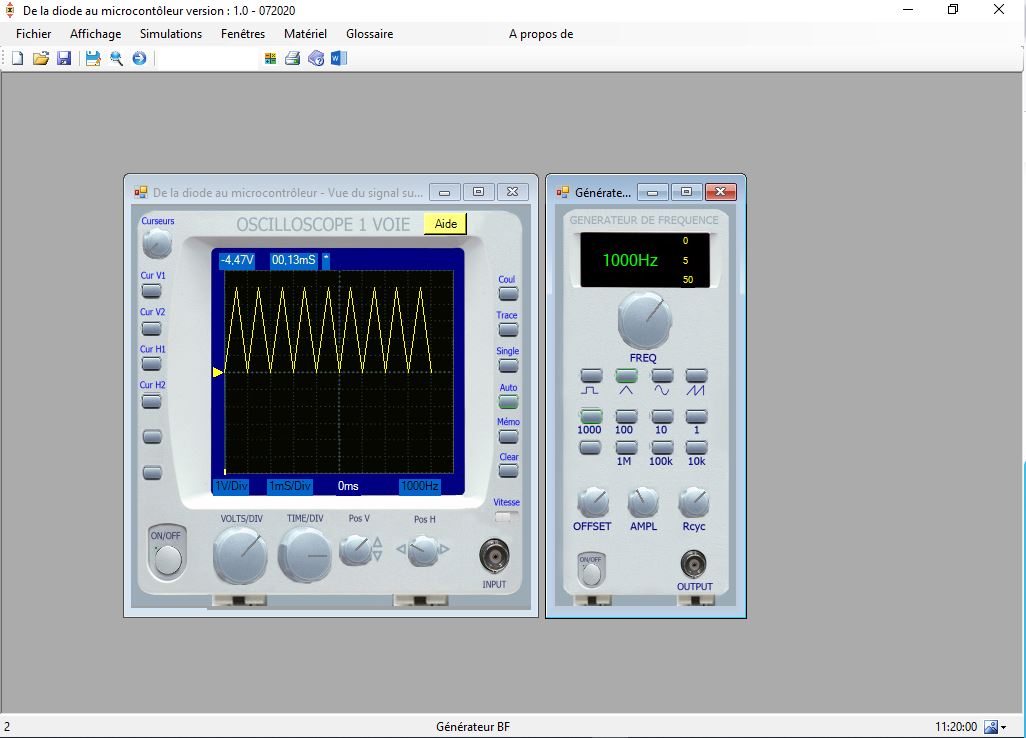Select the sawtooth waveform button

click(x=697, y=377)
